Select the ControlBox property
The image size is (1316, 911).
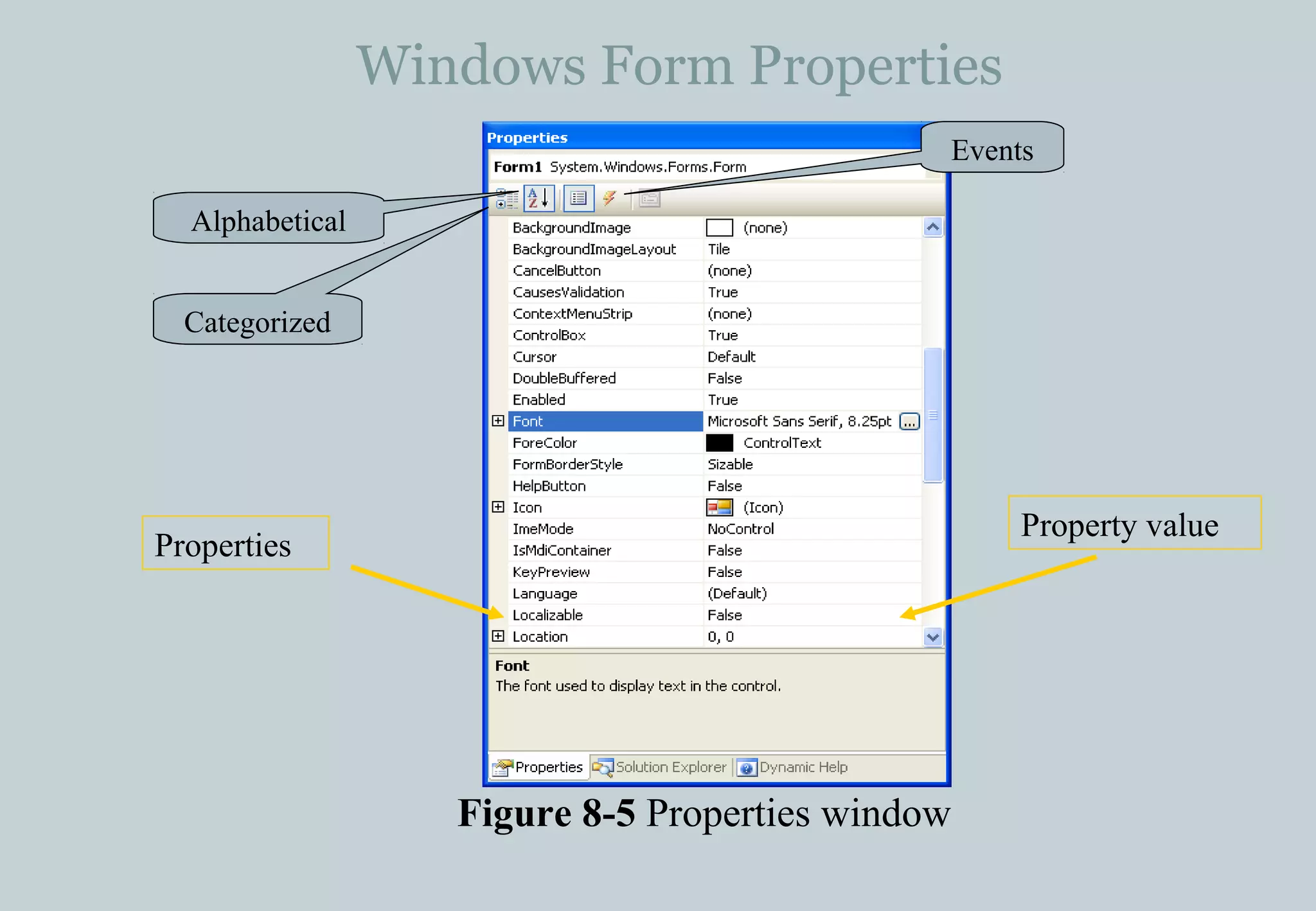click(x=549, y=335)
